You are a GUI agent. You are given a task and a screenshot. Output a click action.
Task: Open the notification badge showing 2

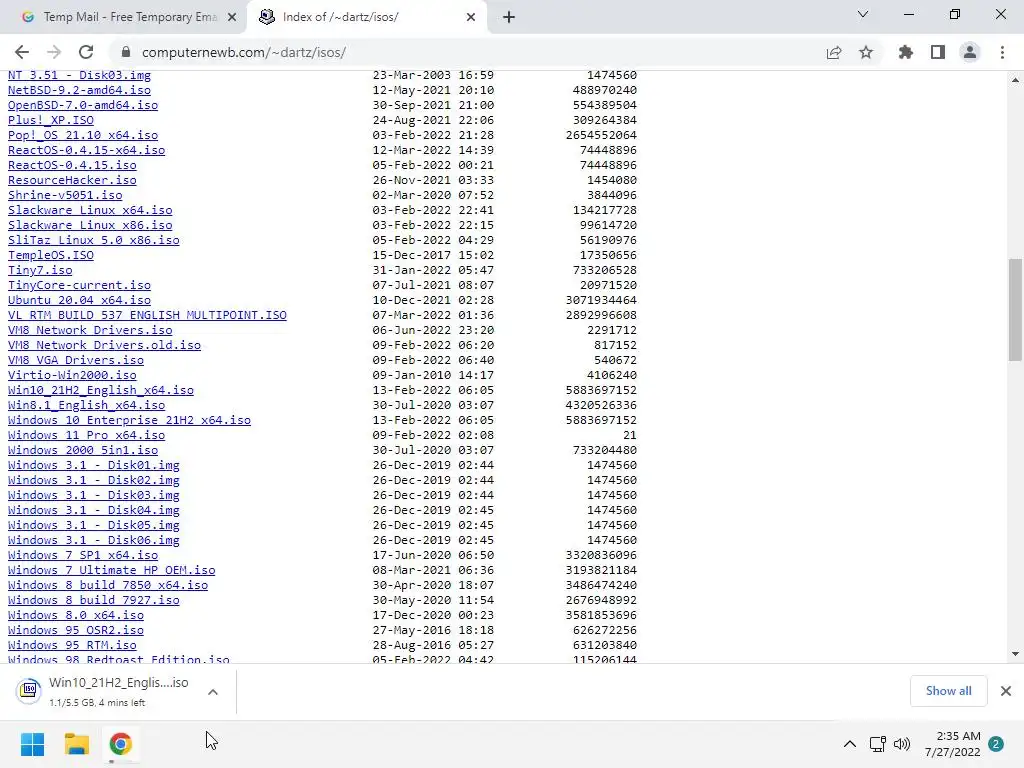[x=996, y=744]
